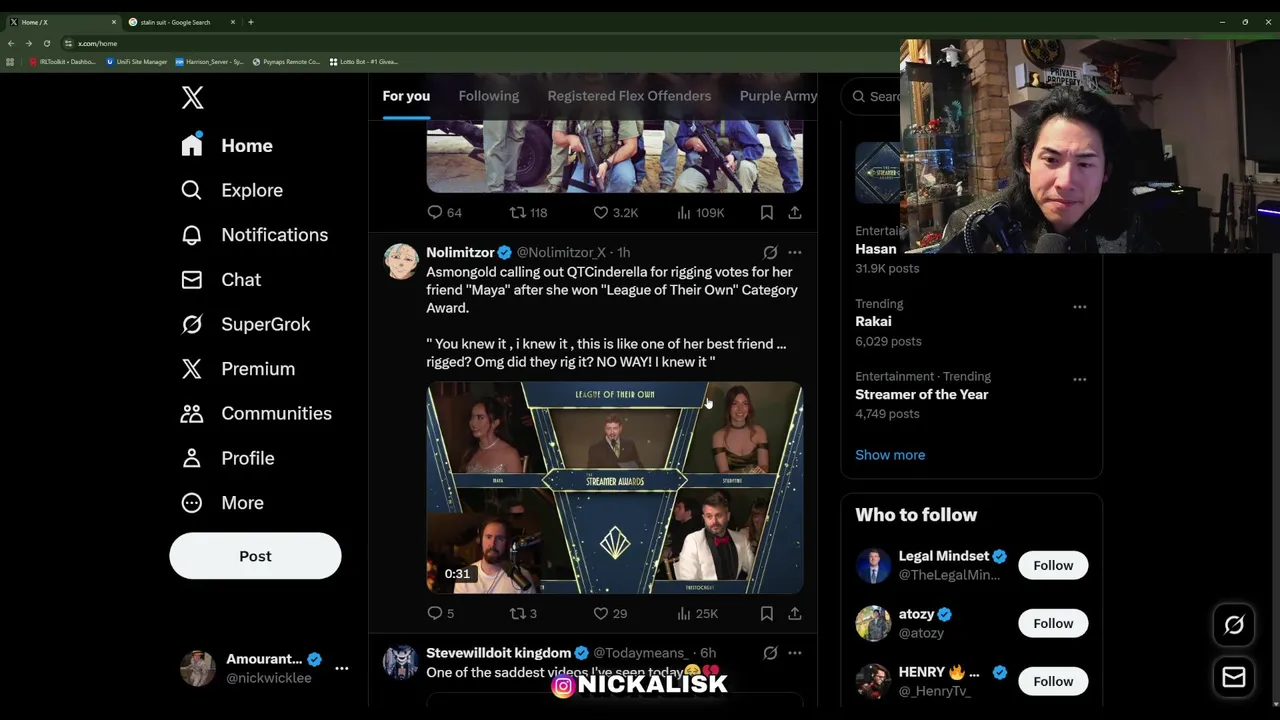Screen dimensions: 1280x720
Task: Bookmark the Nolimitzor post
Action: 766,614
